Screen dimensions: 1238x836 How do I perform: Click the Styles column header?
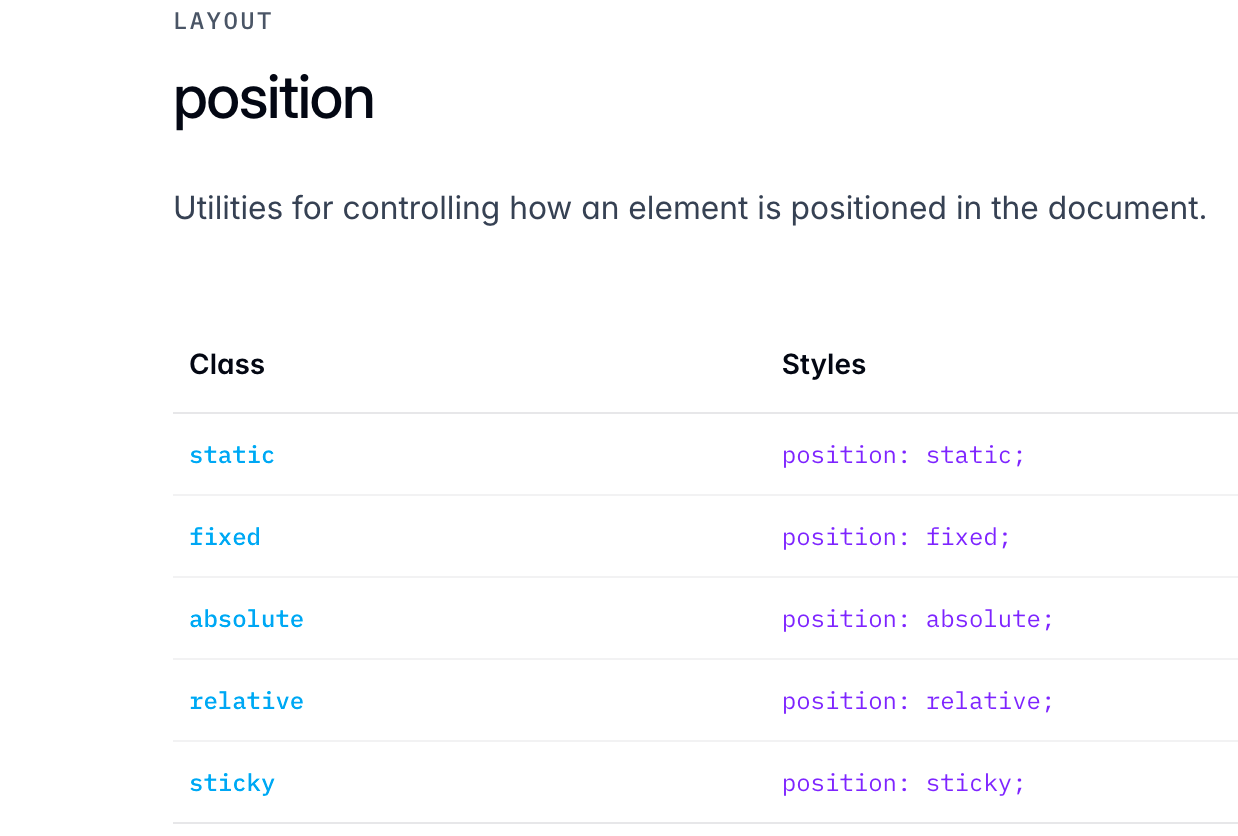point(823,364)
